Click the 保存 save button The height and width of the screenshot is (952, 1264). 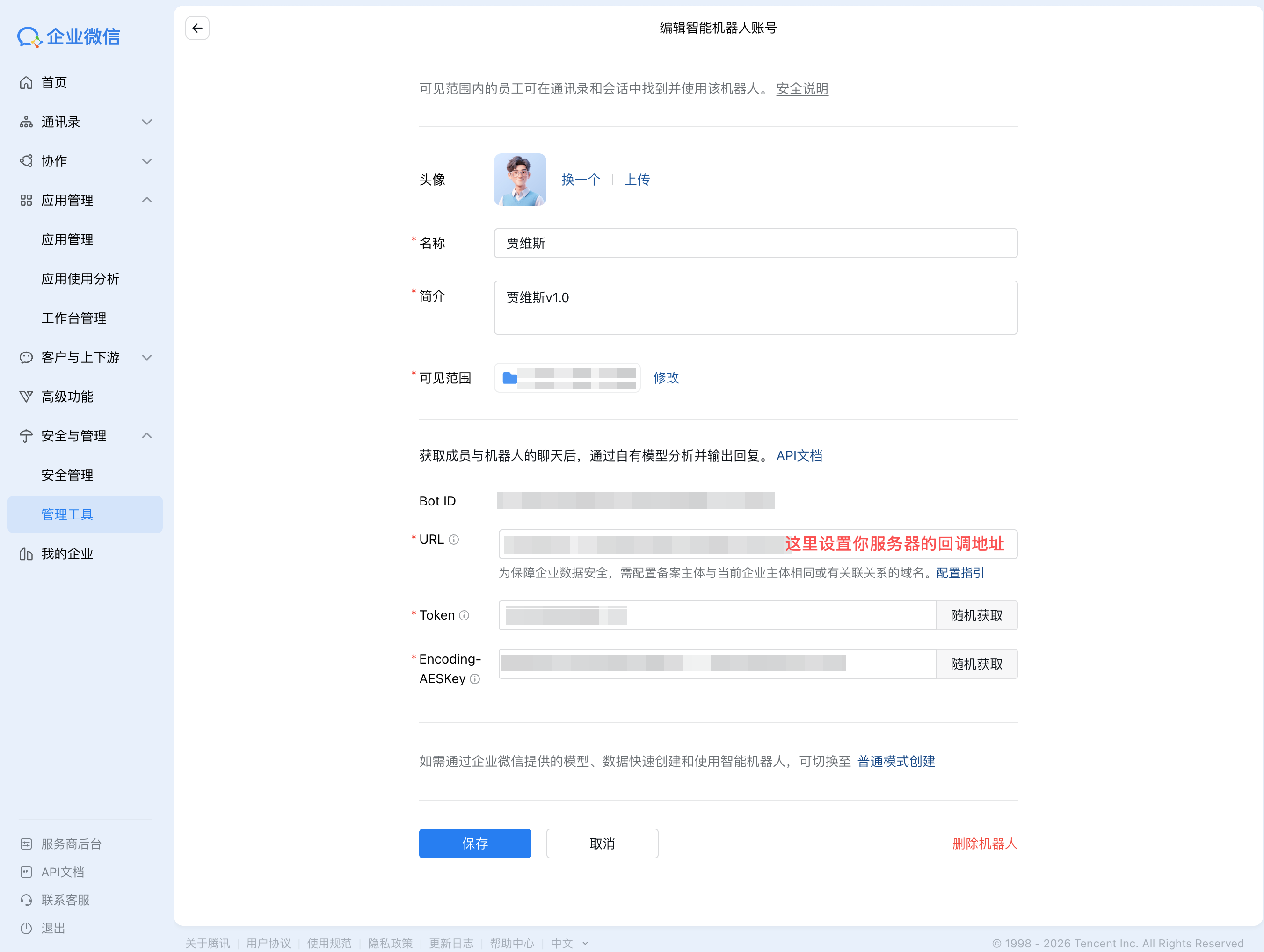coord(475,843)
